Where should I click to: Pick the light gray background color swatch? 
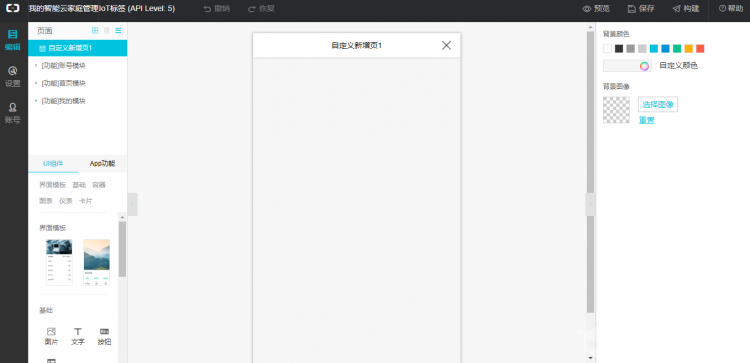click(642, 48)
